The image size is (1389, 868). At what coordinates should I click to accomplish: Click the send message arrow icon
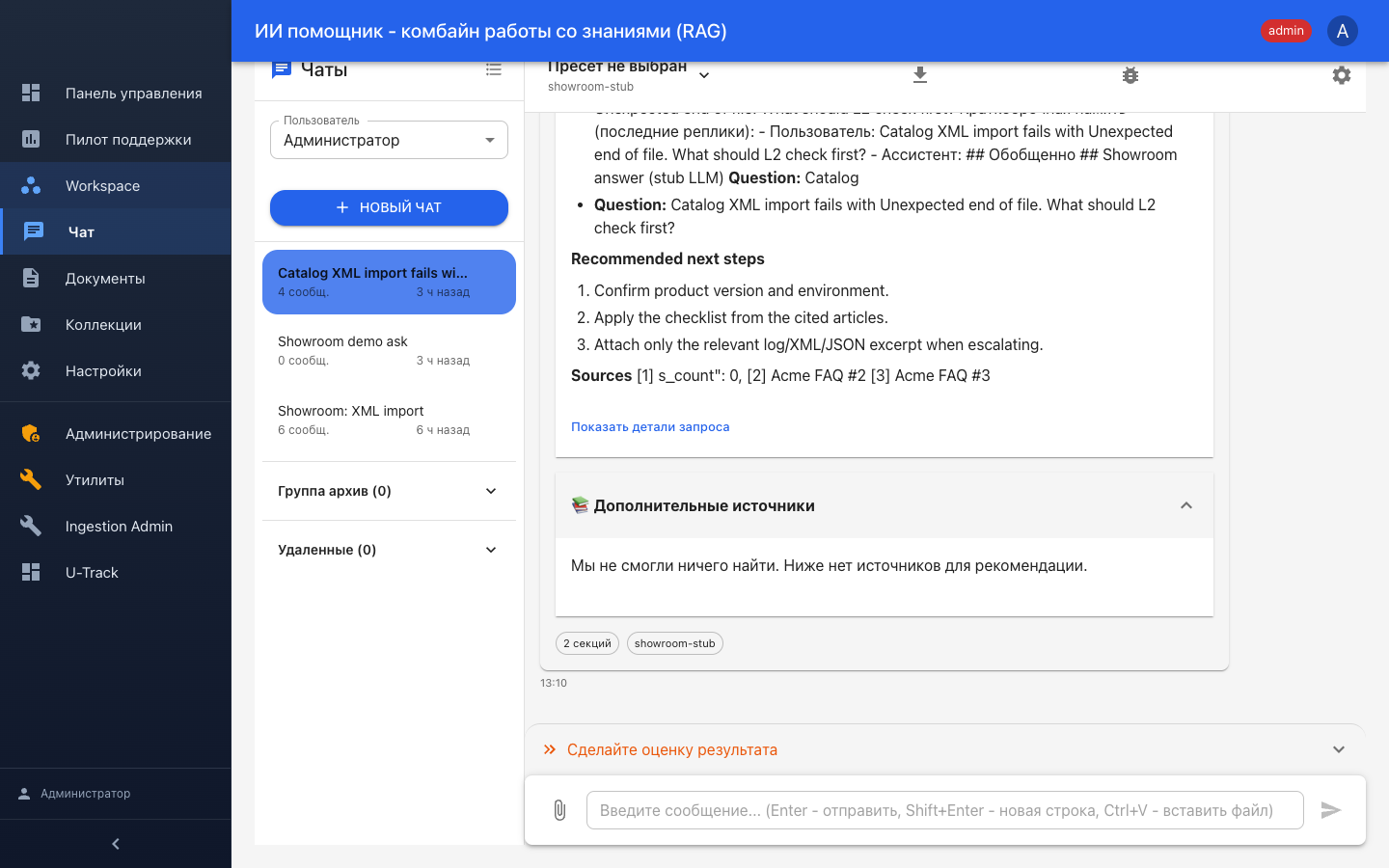click(1331, 810)
